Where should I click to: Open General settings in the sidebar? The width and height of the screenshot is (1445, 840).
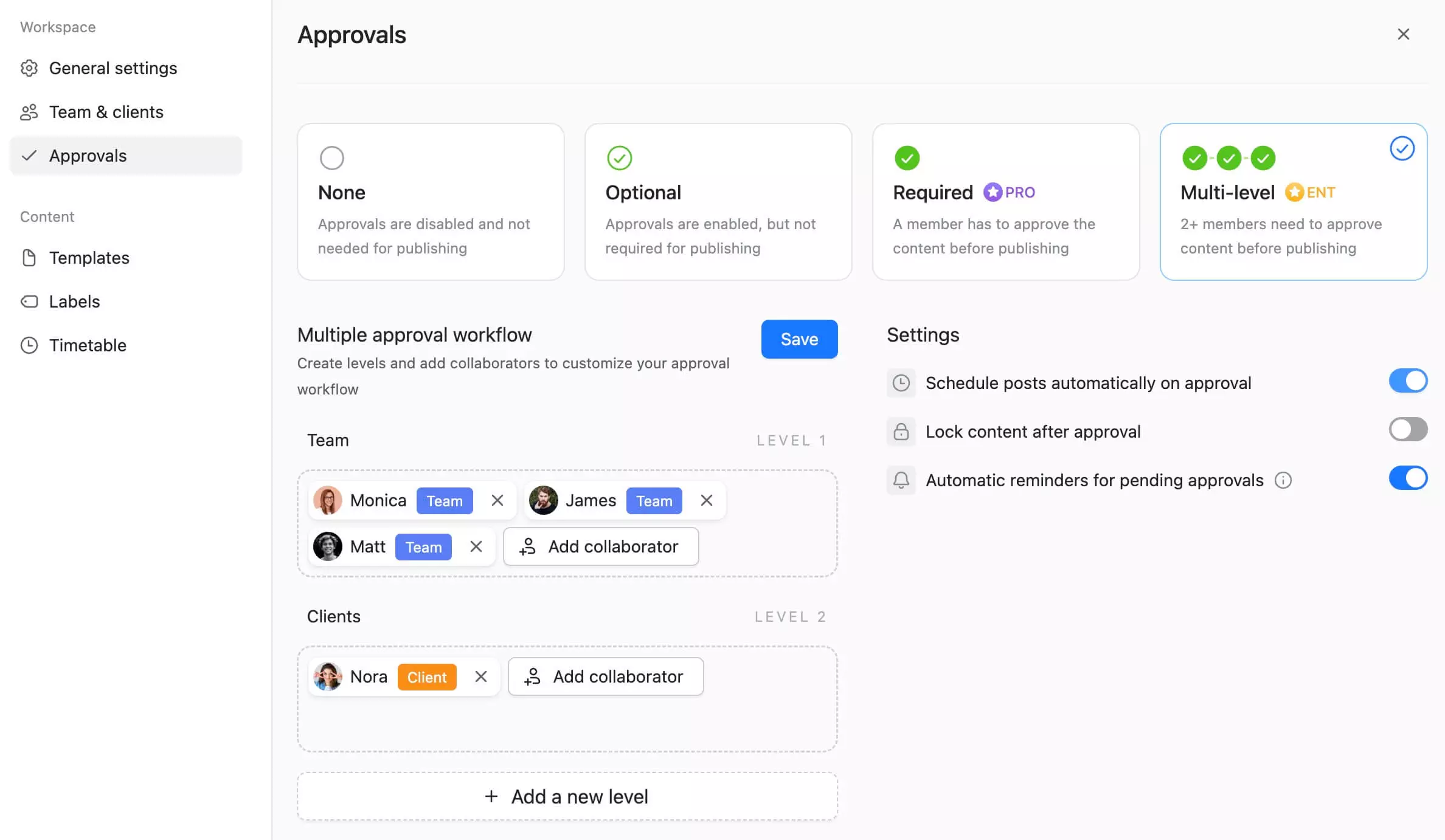[126, 68]
